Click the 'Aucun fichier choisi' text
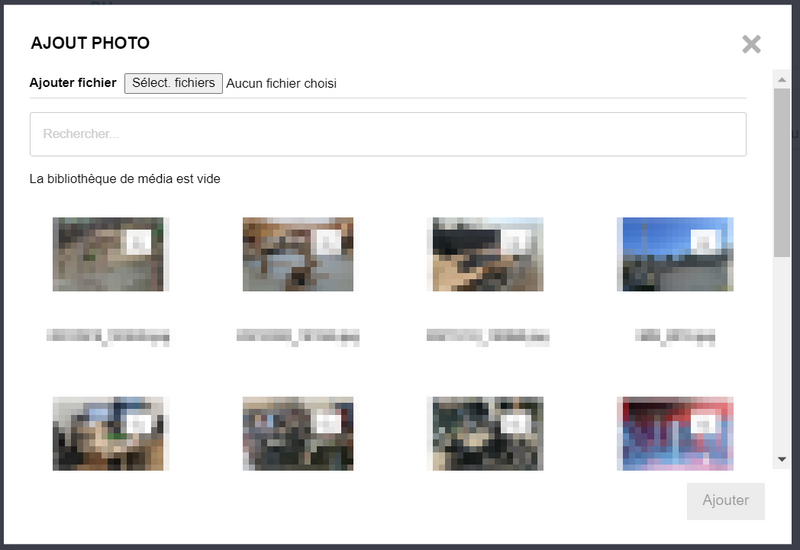800x550 pixels. point(281,84)
